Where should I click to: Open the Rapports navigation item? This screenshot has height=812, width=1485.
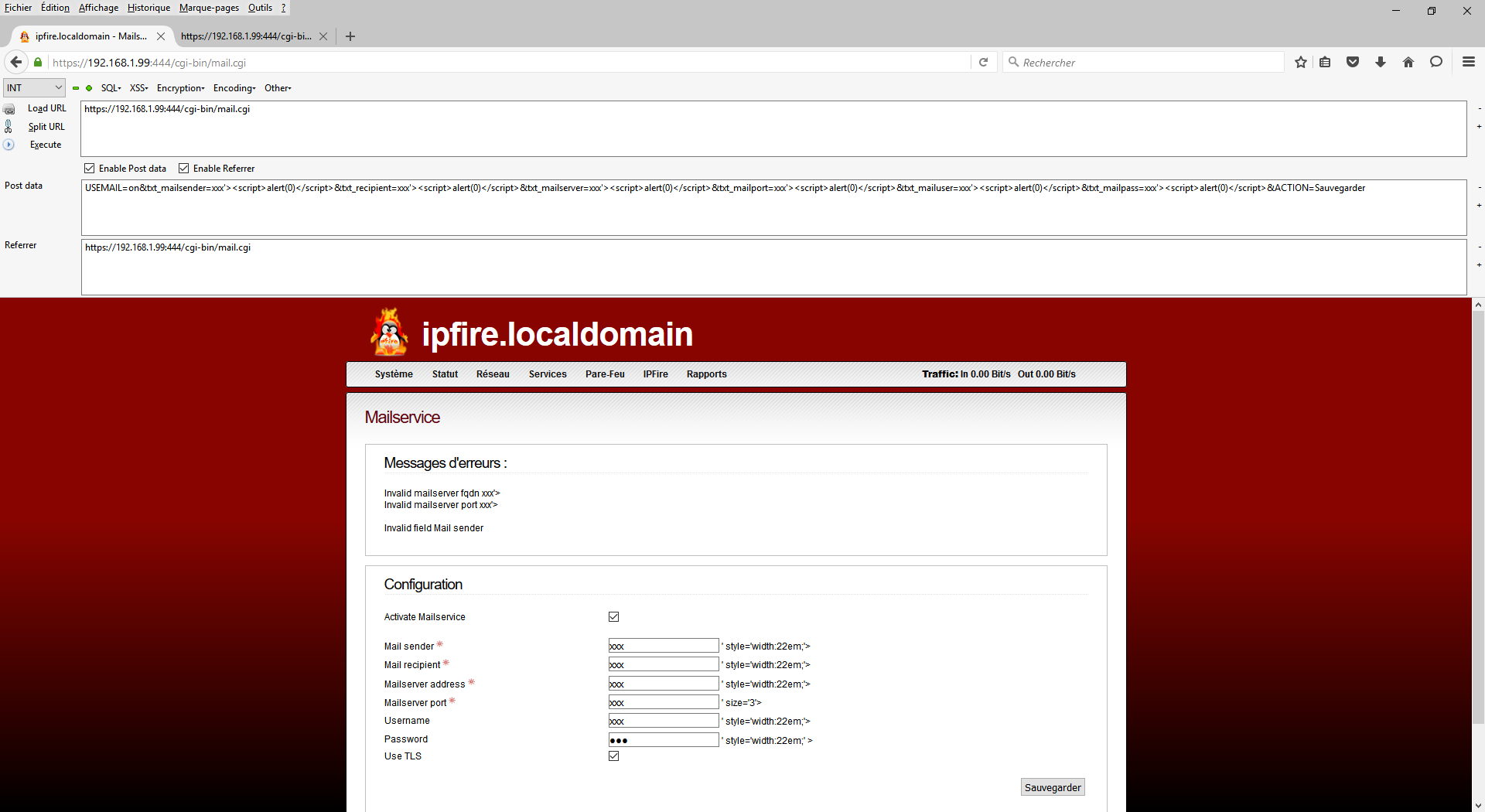706,374
